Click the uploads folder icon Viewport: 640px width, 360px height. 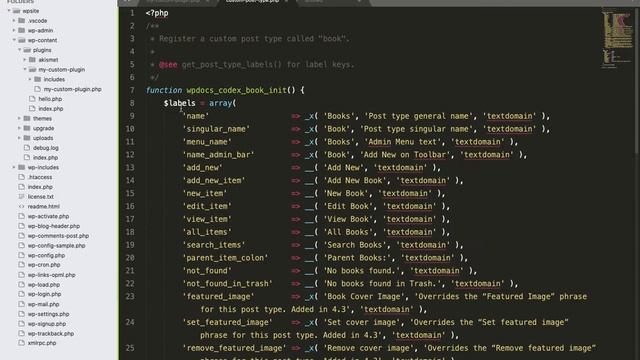pyautogui.click(x=27, y=138)
